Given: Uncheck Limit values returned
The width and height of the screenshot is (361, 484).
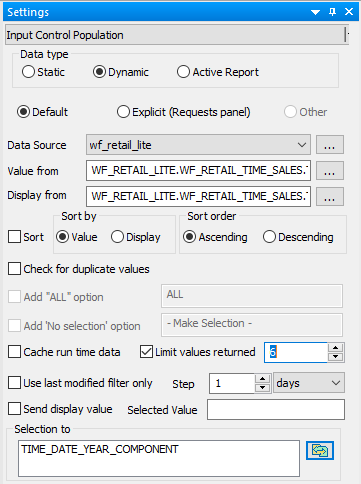Looking at the screenshot, I should [x=146, y=352].
